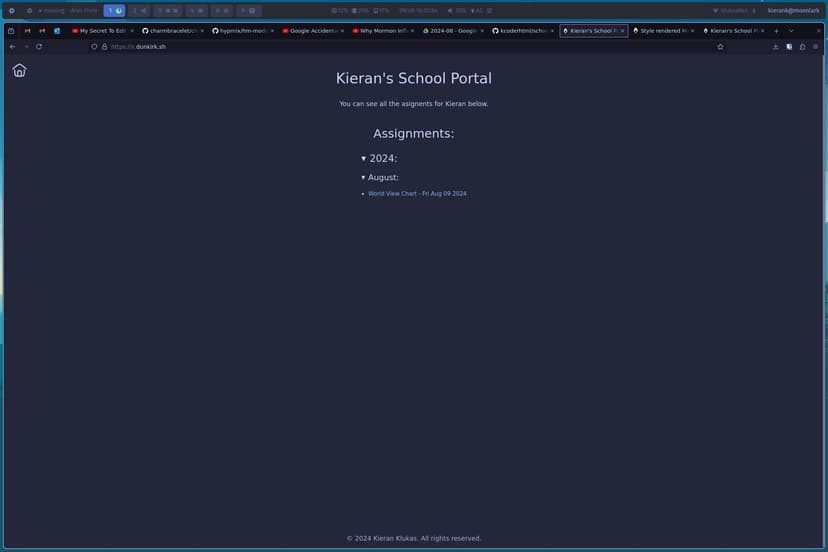This screenshot has height=552, width=828.
Task: Click the shield tracking protection icon
Action: click(x=94, y=46)
